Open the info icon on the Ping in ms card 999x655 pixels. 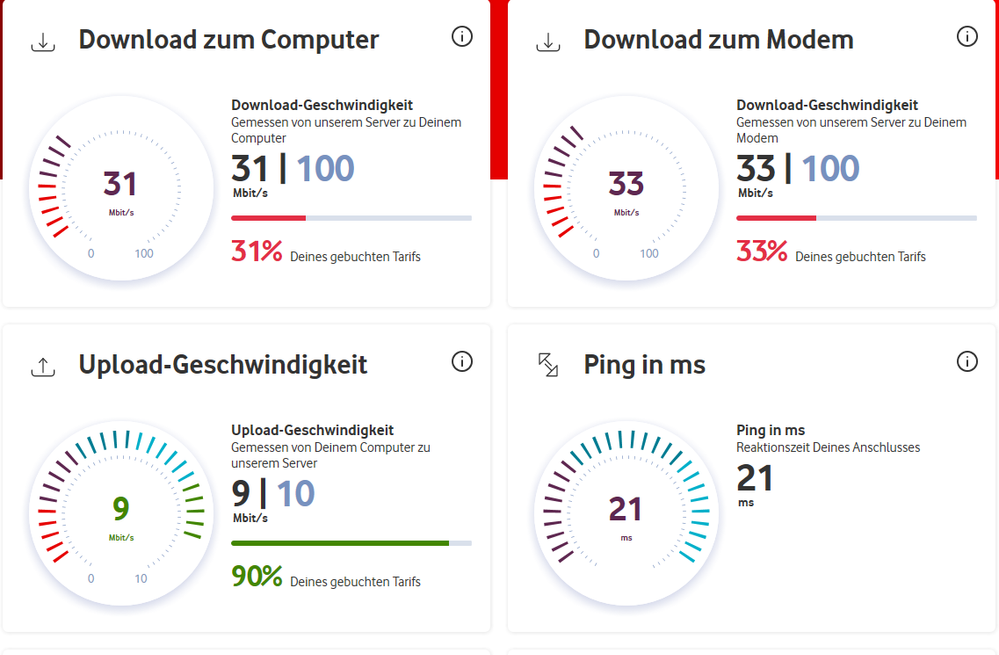pyautogui.click(x=967, y=362)
